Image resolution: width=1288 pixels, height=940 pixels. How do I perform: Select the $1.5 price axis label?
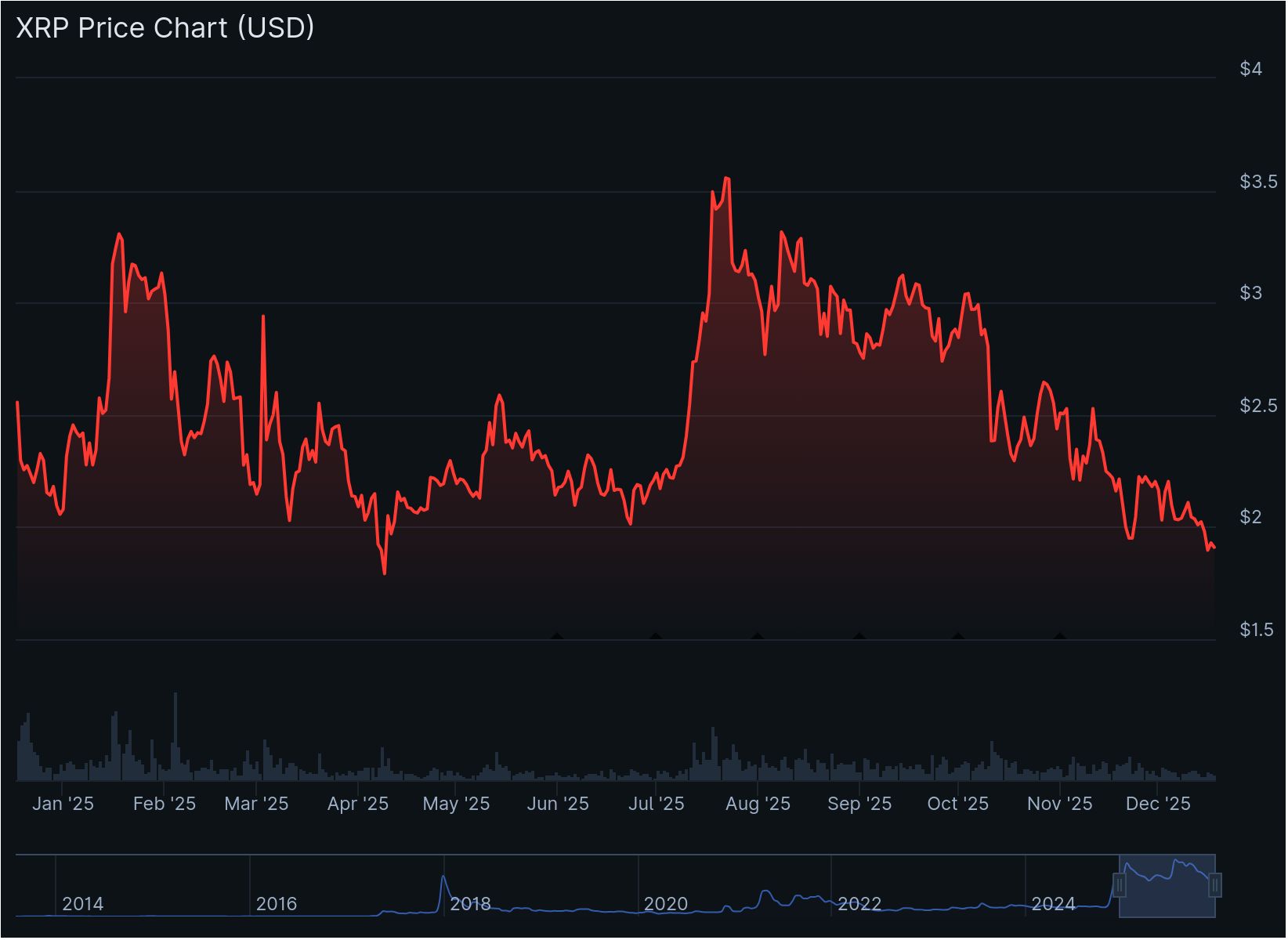(1257, 630)
